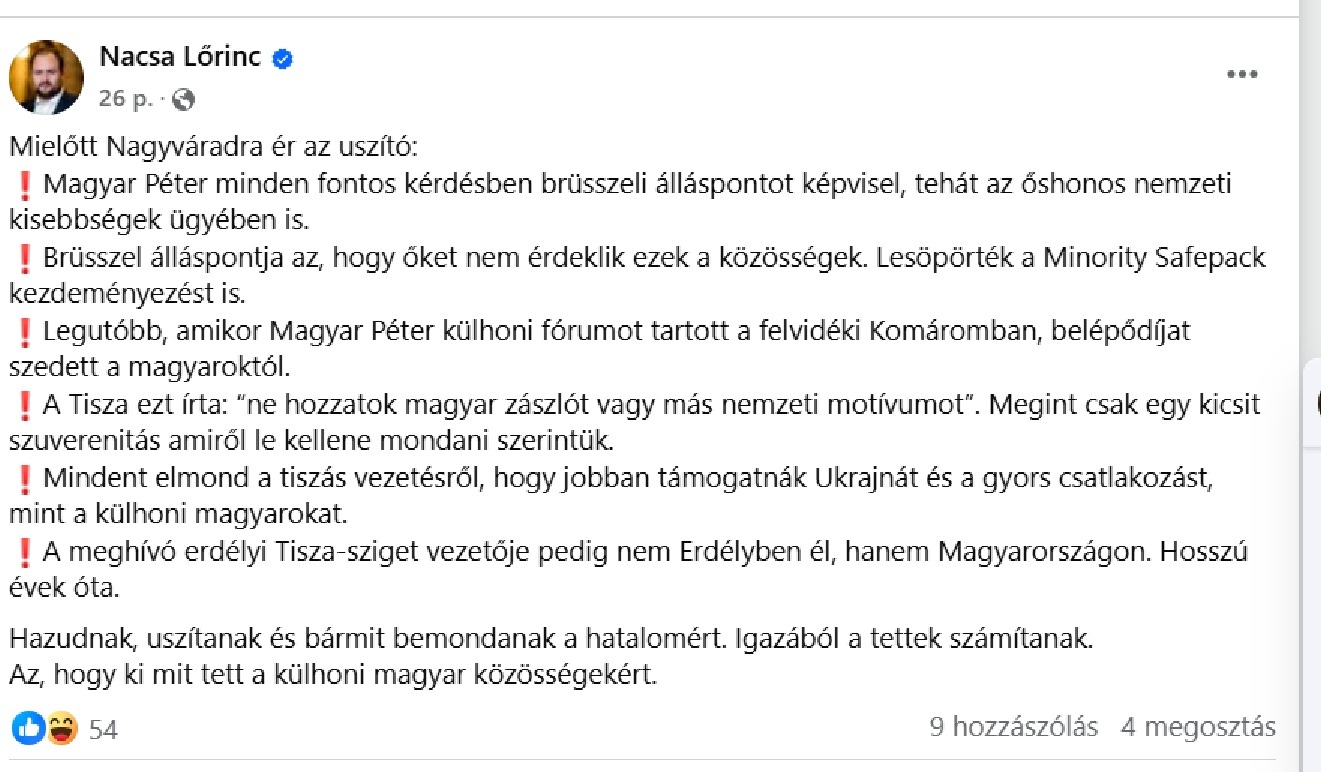Click the closing line 'Az, hogy ki mit tett'

[333, 675]
